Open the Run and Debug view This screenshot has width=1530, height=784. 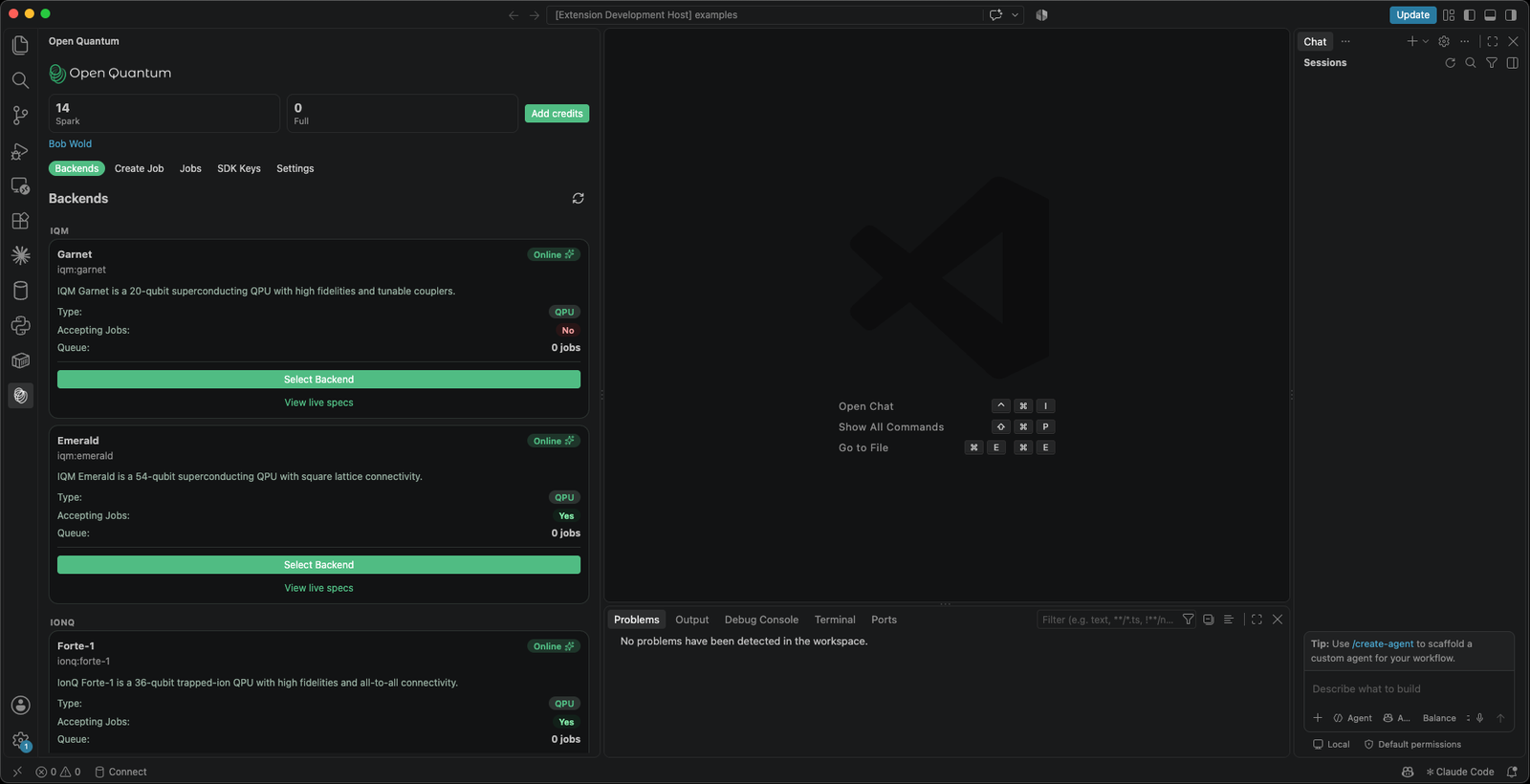20,151
